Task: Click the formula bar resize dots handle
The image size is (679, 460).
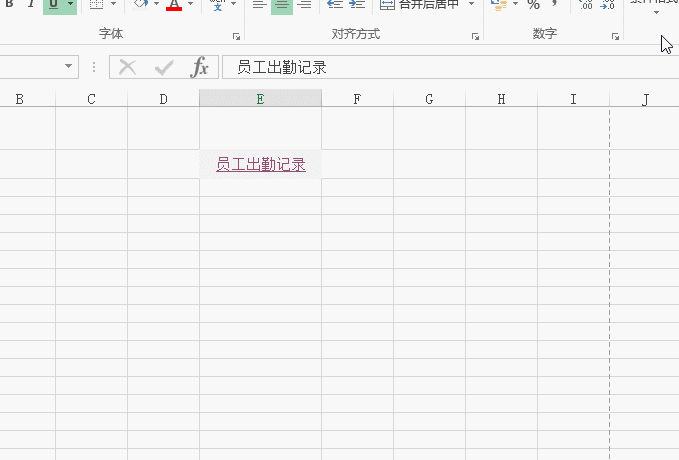Action: coord(94,67)
